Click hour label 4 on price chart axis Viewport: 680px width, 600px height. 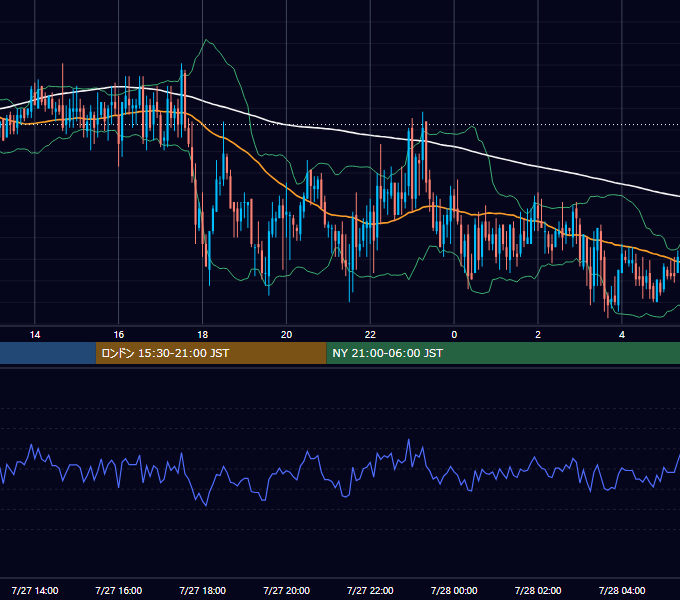point(622,335)
